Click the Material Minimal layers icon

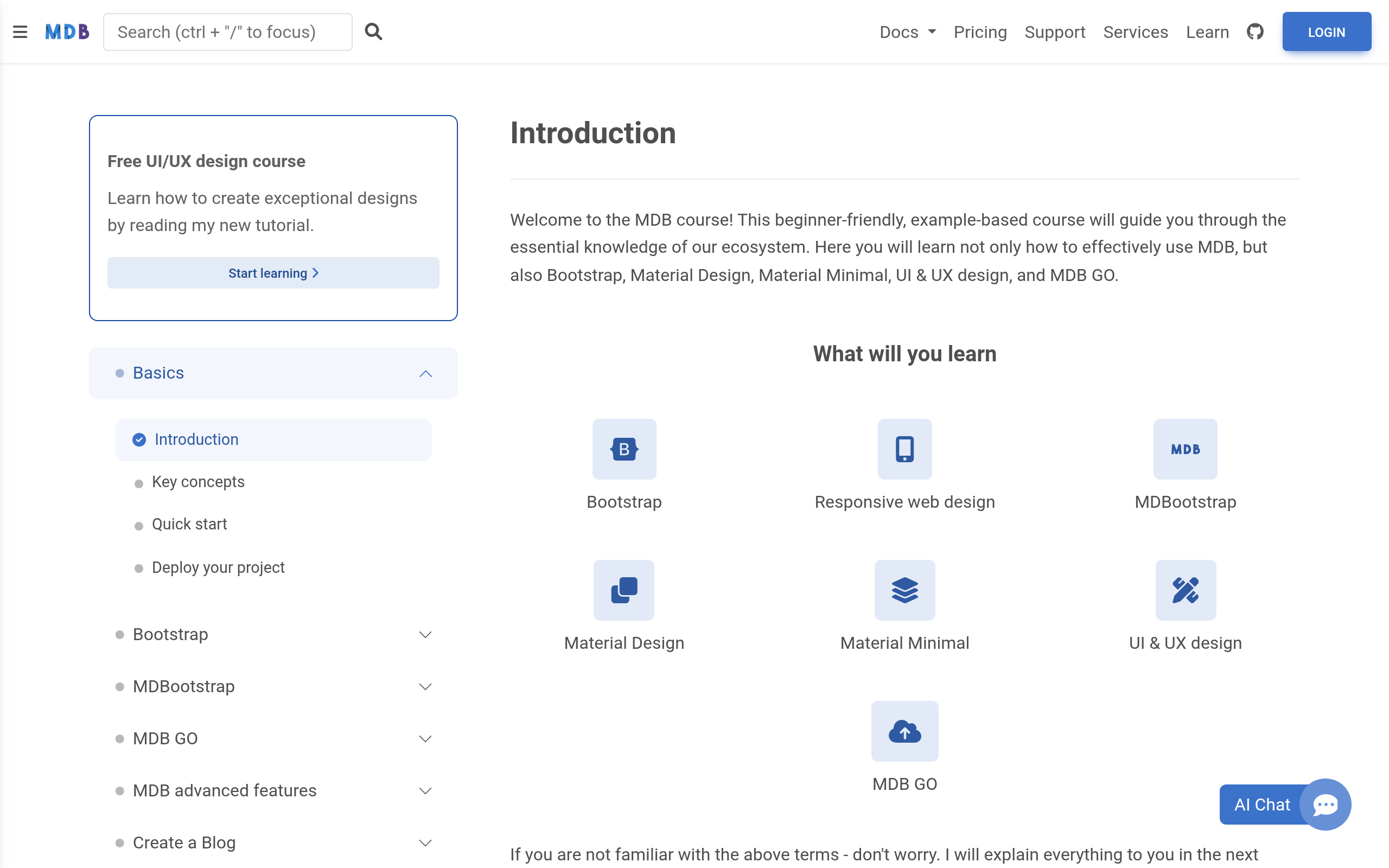coord(904,590)
